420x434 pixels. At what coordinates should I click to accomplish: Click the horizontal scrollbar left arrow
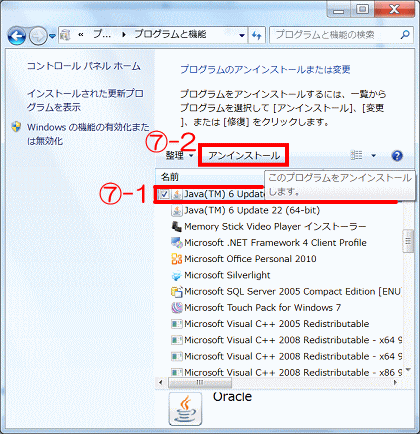pos(161,382)
